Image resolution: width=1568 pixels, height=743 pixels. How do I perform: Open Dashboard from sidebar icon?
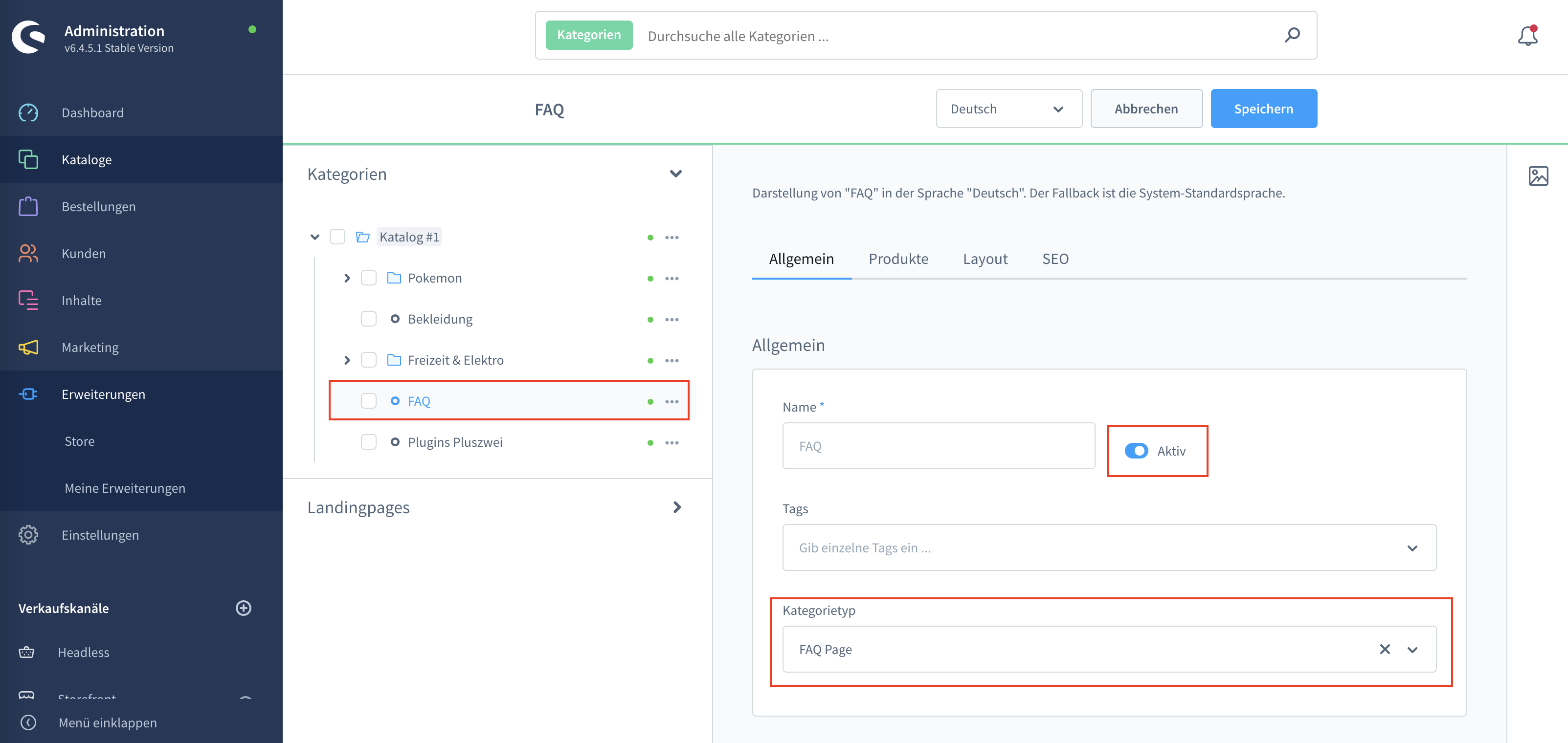[28, 112]
